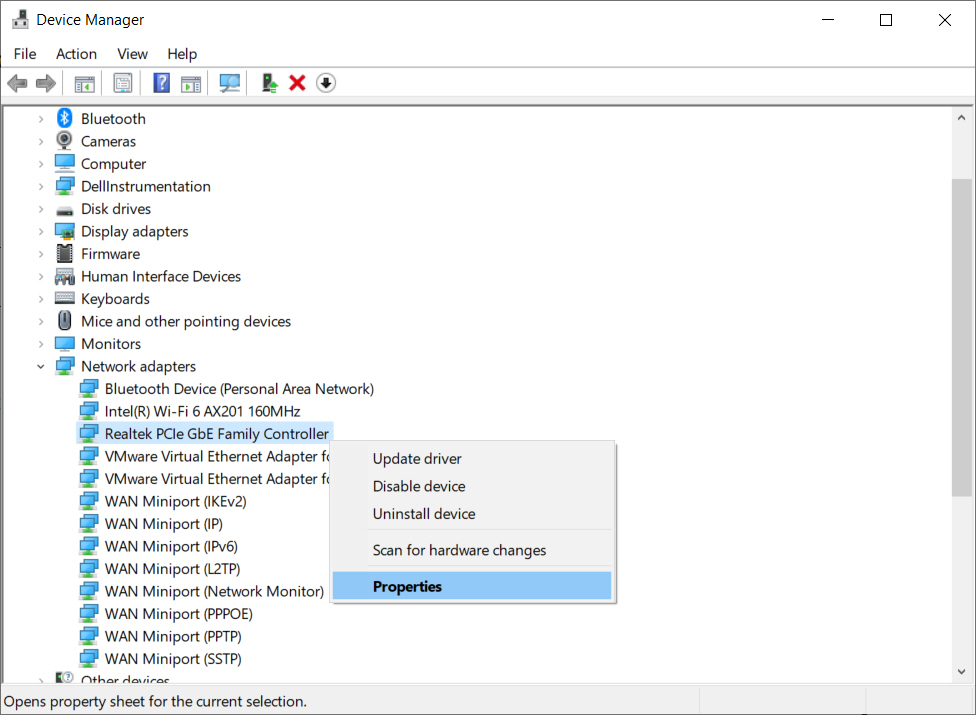
Task: Expand Display adapters
Action: tap(41, 231)
